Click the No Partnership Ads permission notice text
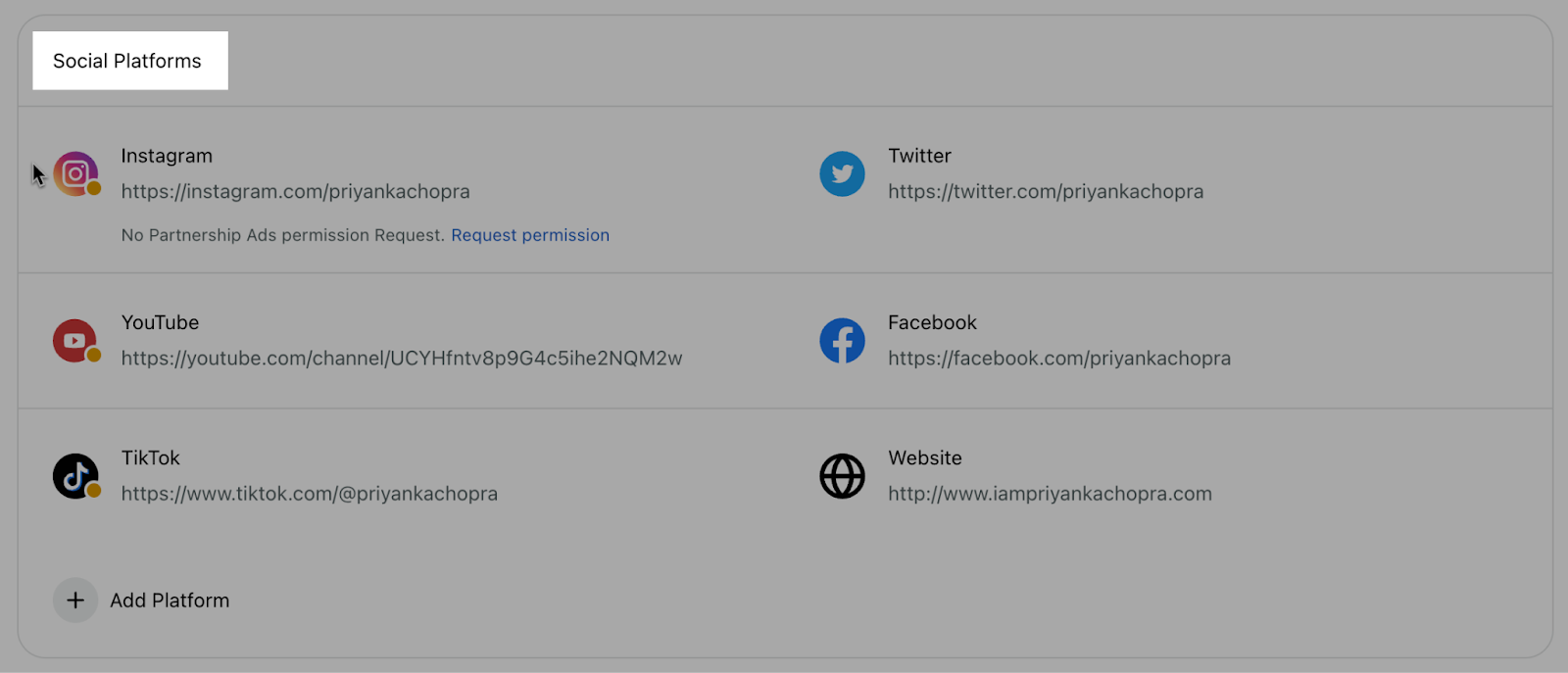The width and height of the screenshot is (1568, 673). coord(283,235)
